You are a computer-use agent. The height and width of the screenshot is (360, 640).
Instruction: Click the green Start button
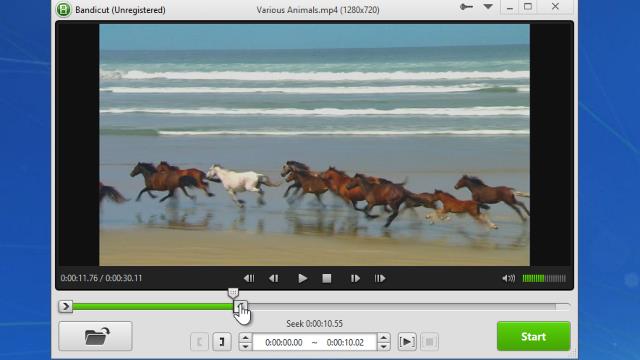pyautogui.click(x=533, y=336)
